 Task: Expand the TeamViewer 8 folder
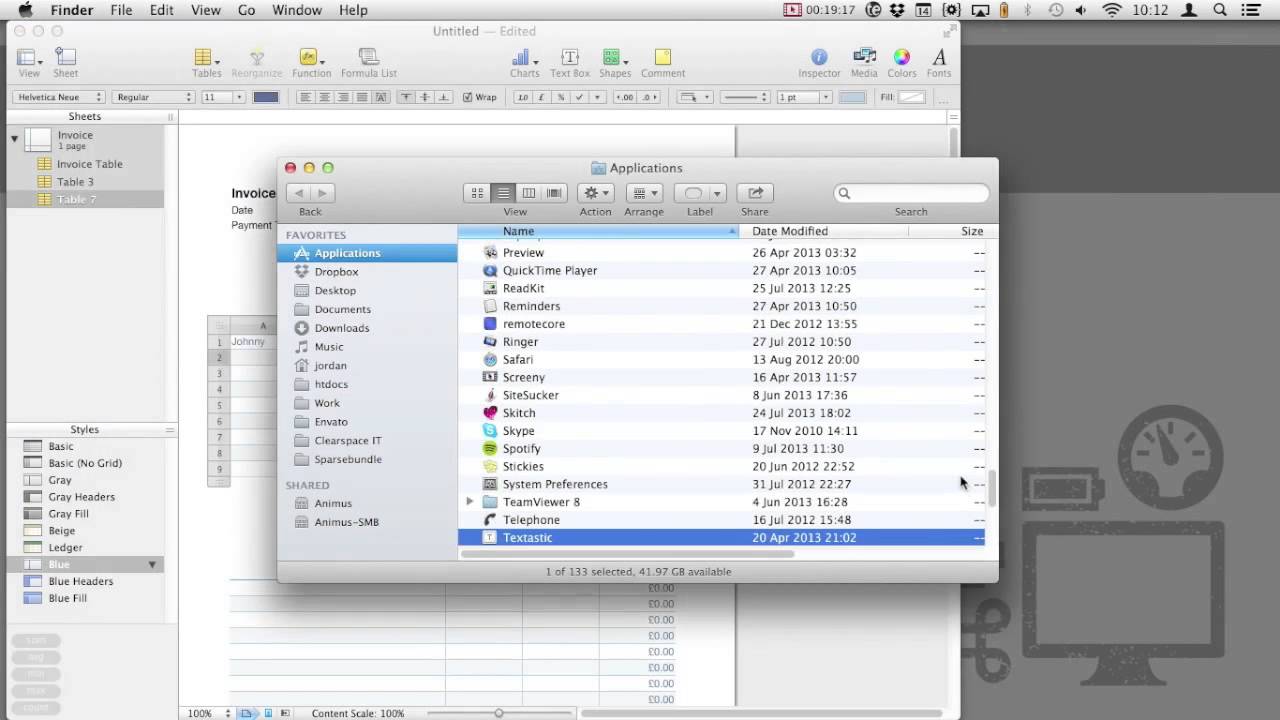[x=469, y=502]
